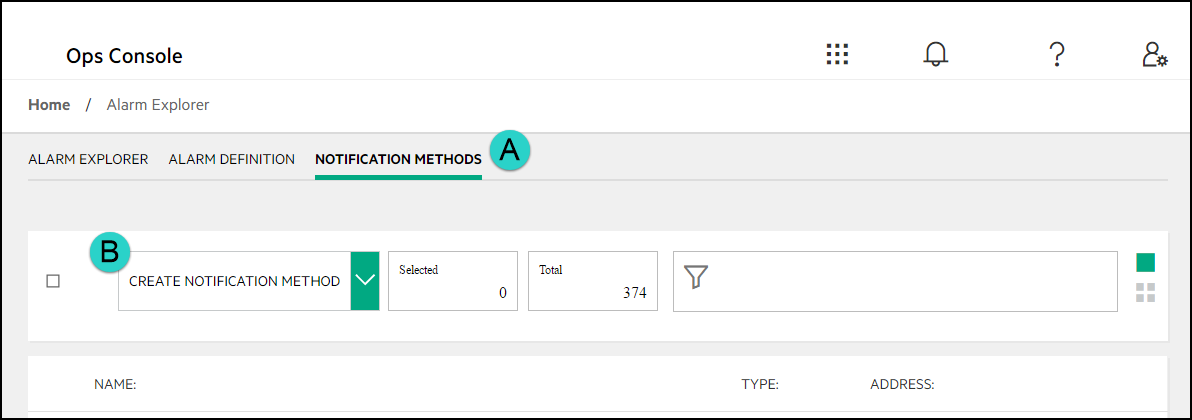Switch to the green list view icon
The width and height of the screenshot is (1192, 420).
tap(1145, 263)
